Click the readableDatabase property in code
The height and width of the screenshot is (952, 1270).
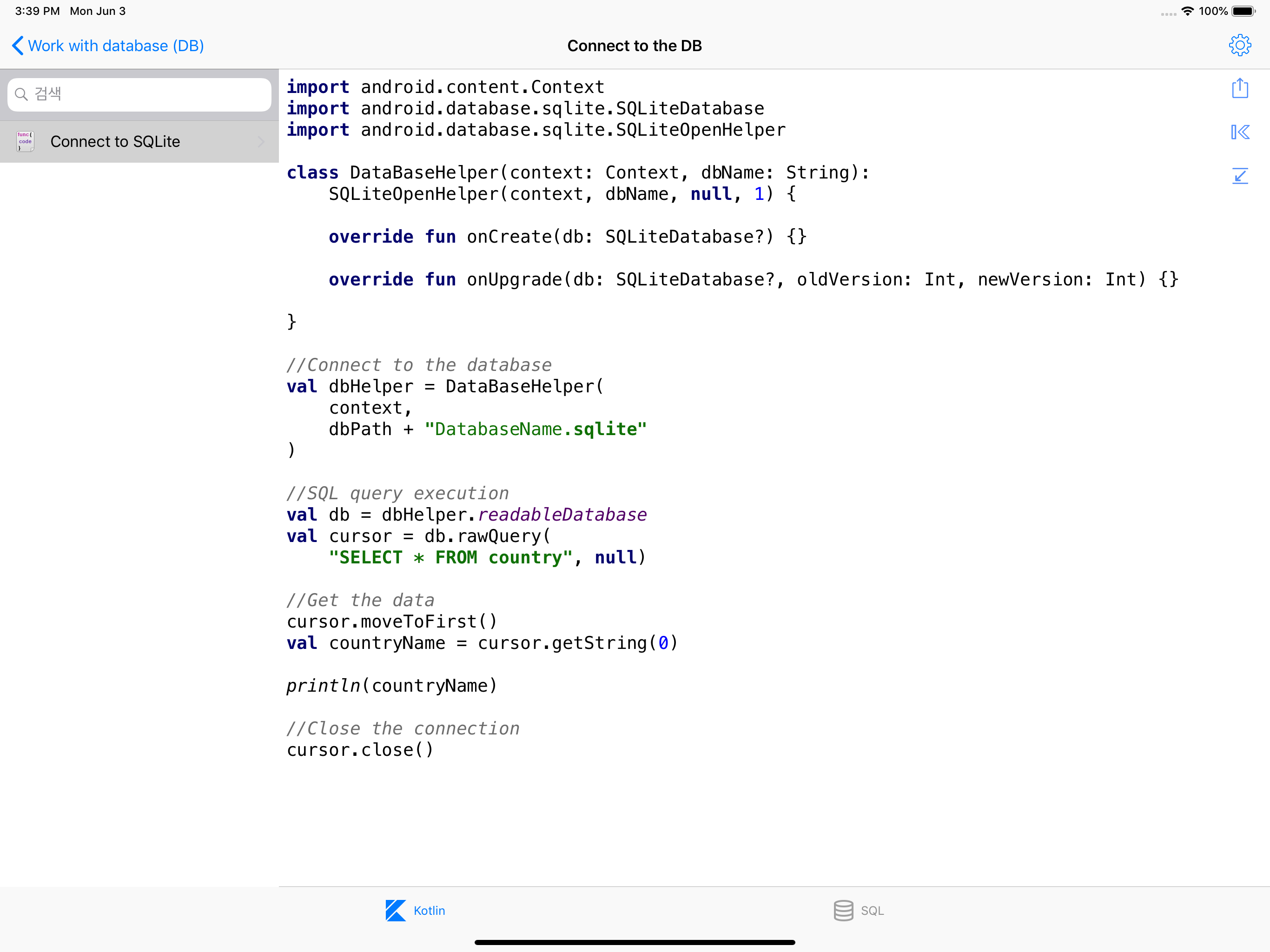point(562,515)
